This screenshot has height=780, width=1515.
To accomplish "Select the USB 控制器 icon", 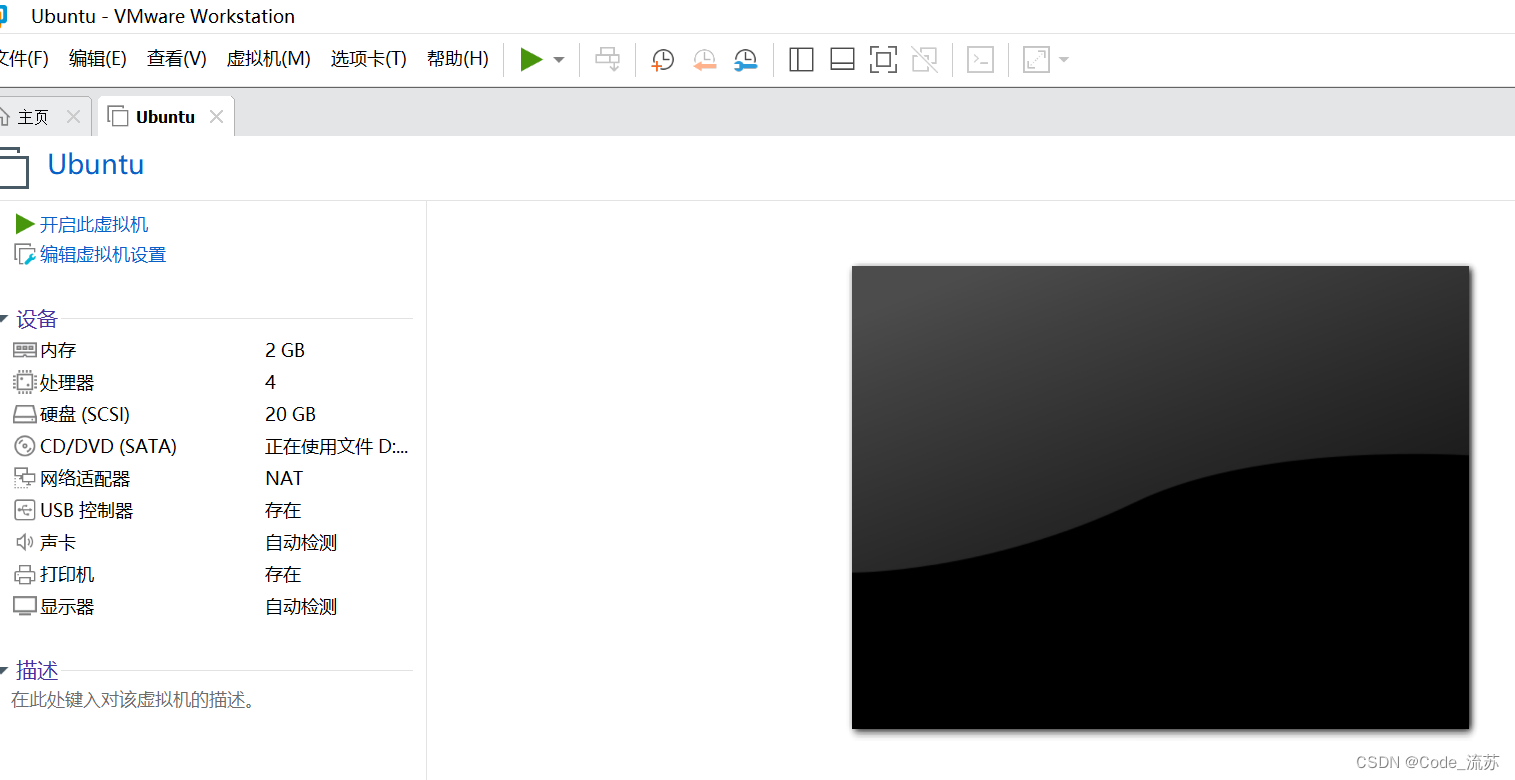I will [24, 510].
